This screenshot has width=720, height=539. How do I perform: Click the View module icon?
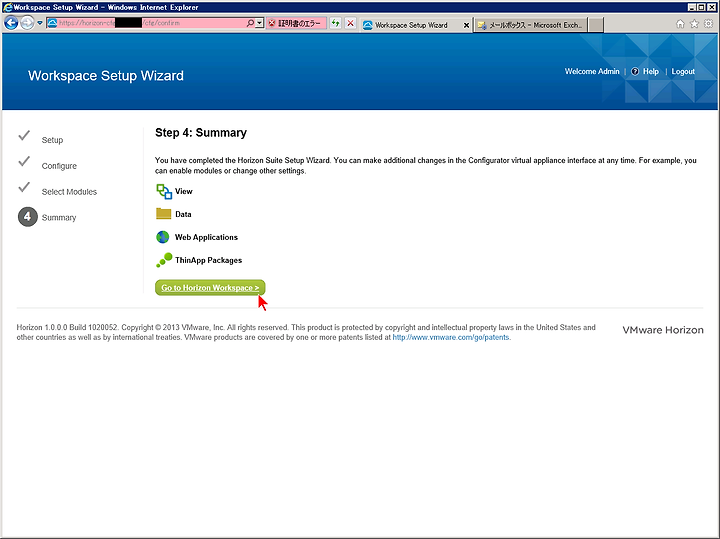[x=164, y=191]
